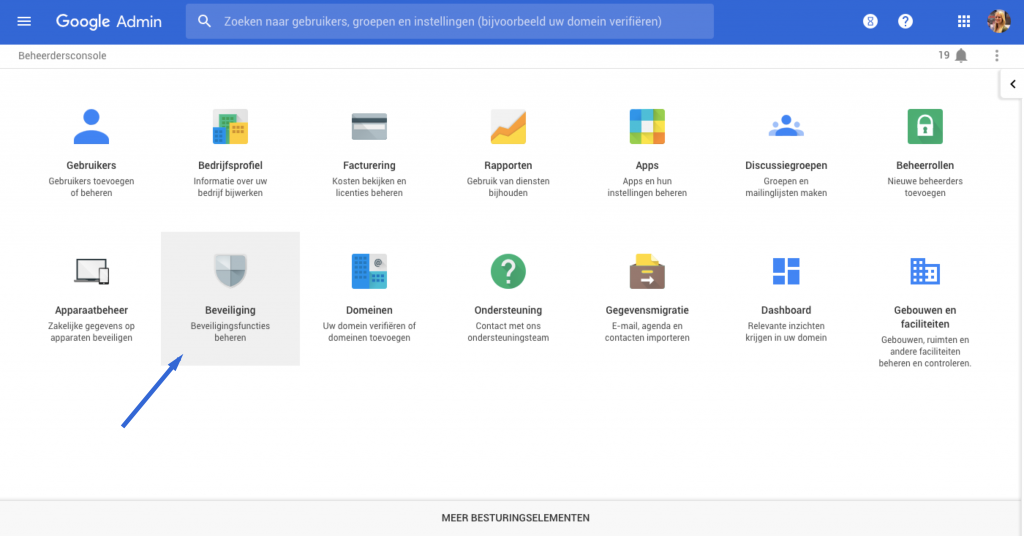The width and height of the screenshot is (1024, 536).
Task: Click the Rapporten title text
Action: click(x=508, y=166)
